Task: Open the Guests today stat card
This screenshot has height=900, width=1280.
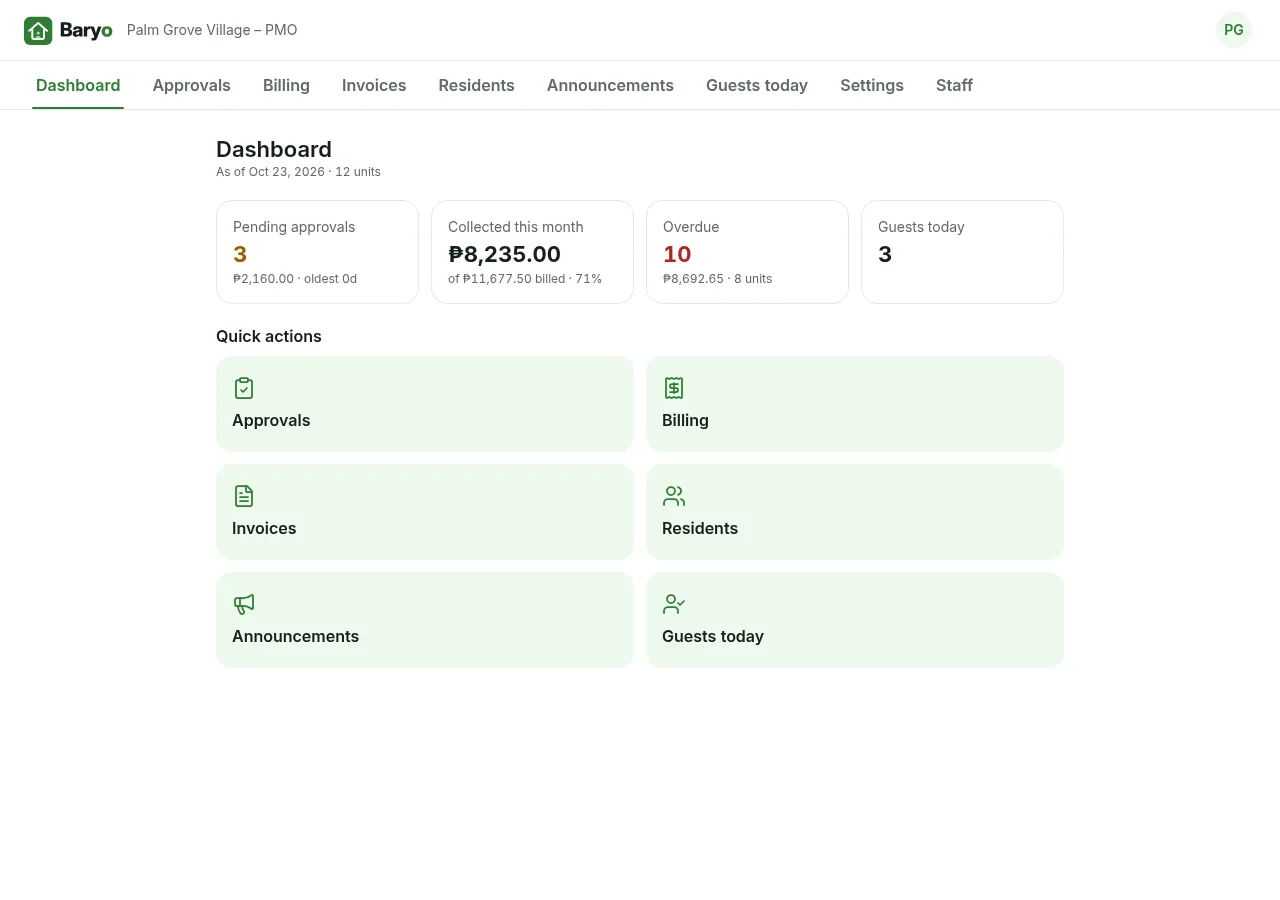Action: (962, 252)
